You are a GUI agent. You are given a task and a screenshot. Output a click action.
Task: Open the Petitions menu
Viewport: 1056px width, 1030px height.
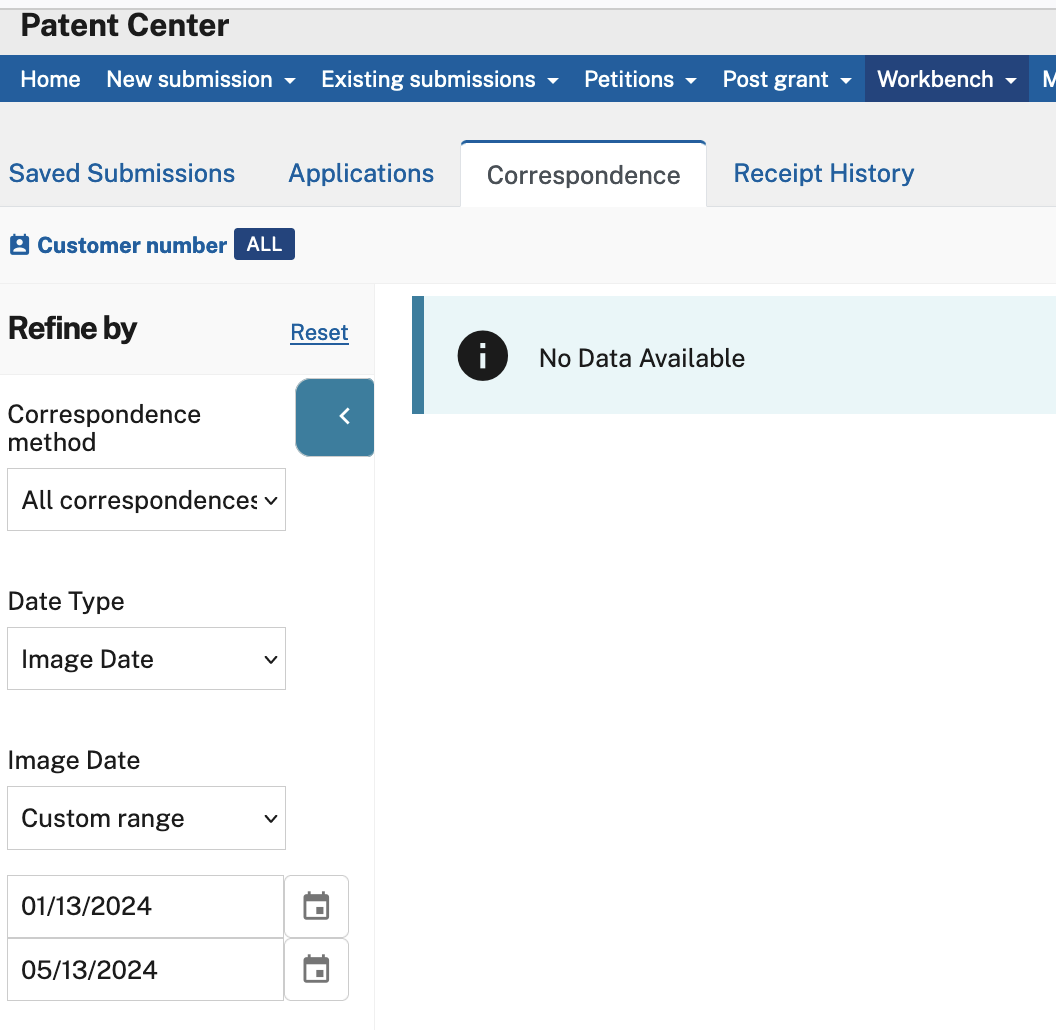click(x=640, y=79)
